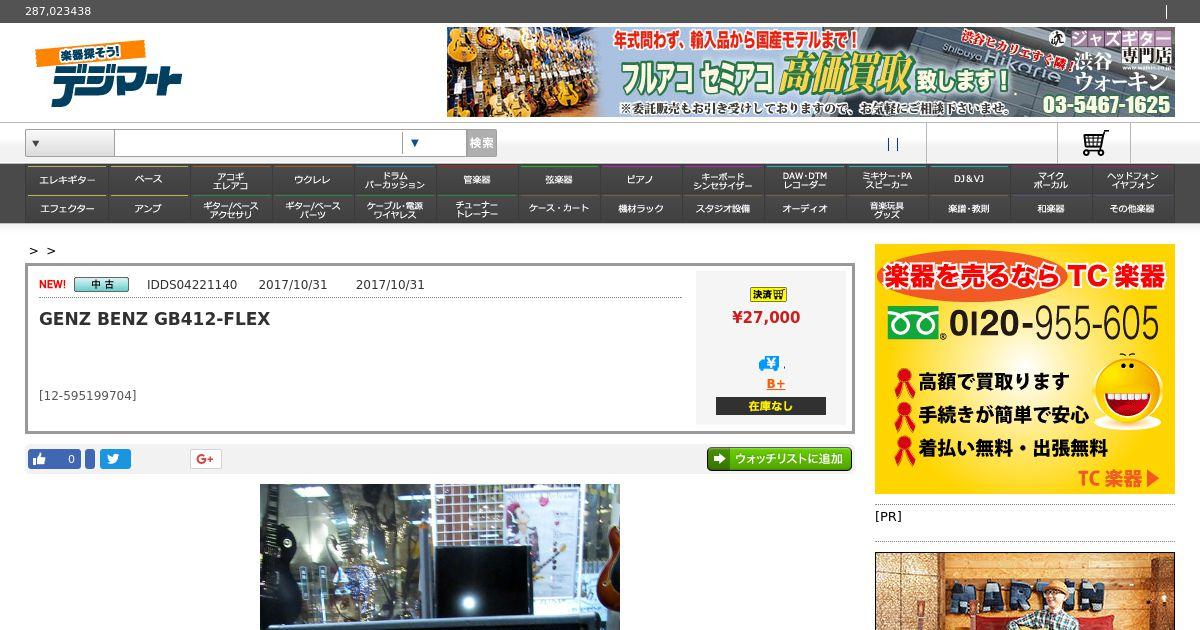Viewport: 1200px width, 630px height.
Task: Share via the Google+ button
Action: tap(206, 459)
